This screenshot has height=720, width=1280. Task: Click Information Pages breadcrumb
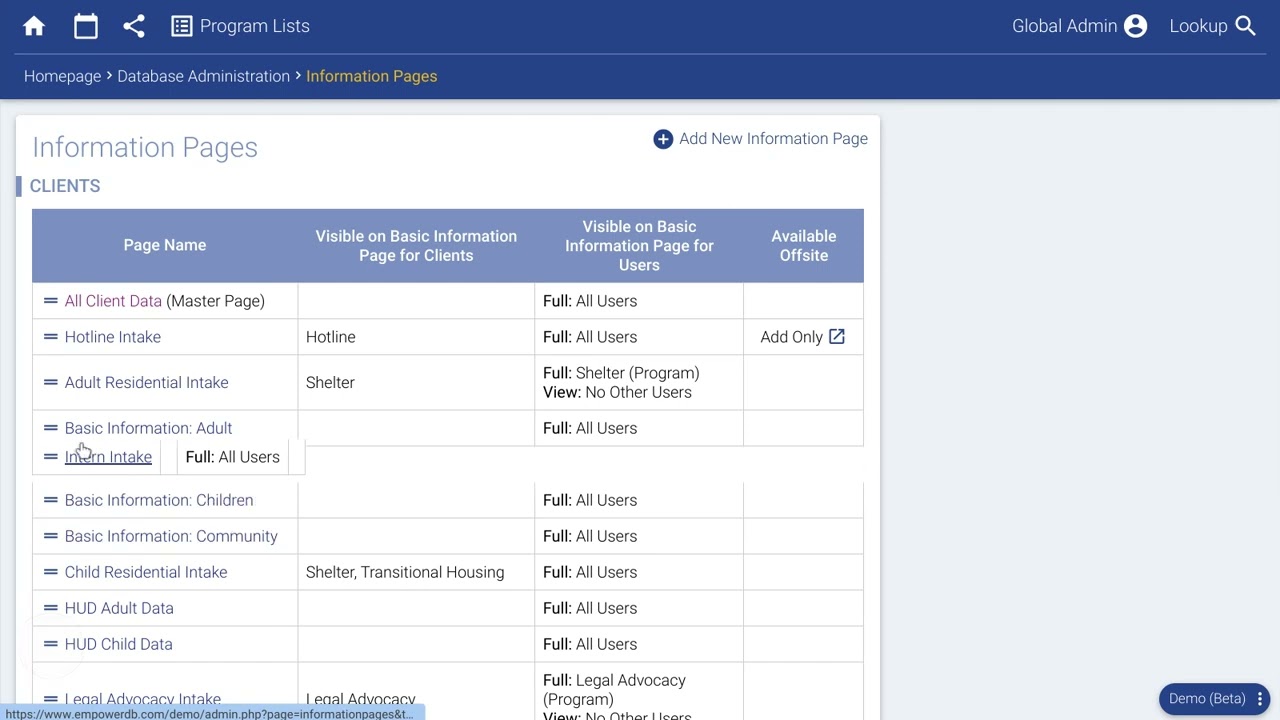[371, 76]
